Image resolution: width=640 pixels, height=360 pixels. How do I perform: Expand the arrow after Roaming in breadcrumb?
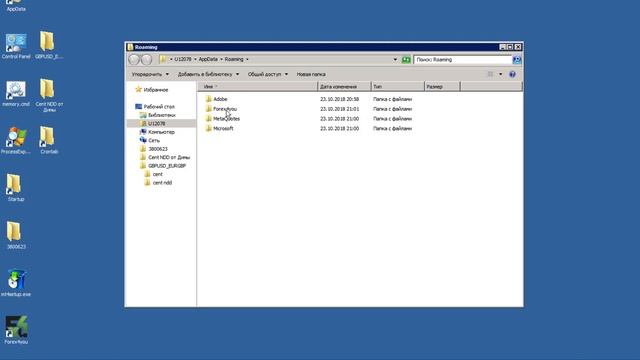point(247,60)
